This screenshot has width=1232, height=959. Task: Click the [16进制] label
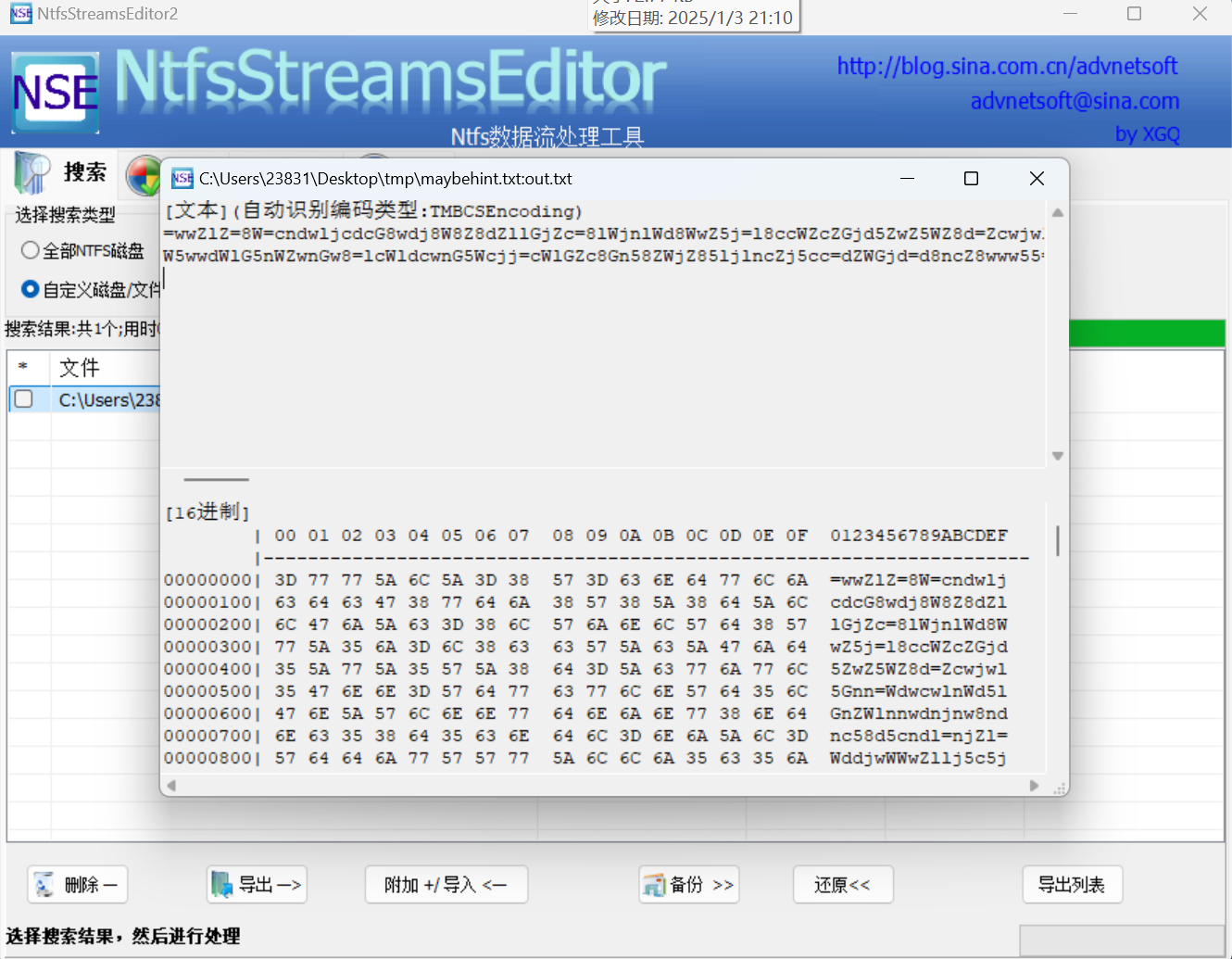click(x=207, y=511)
